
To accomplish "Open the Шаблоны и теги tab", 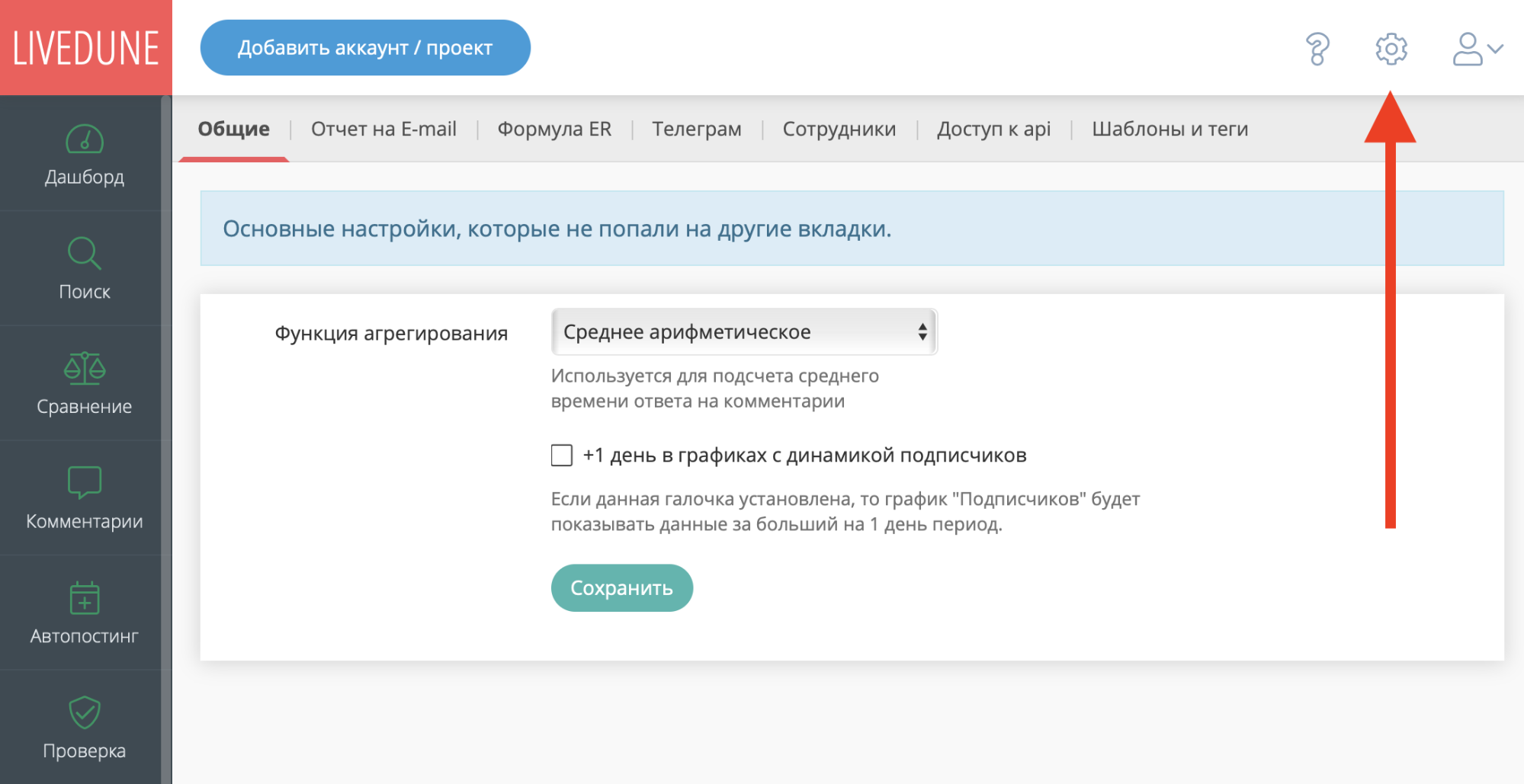I will (1170, 129).
